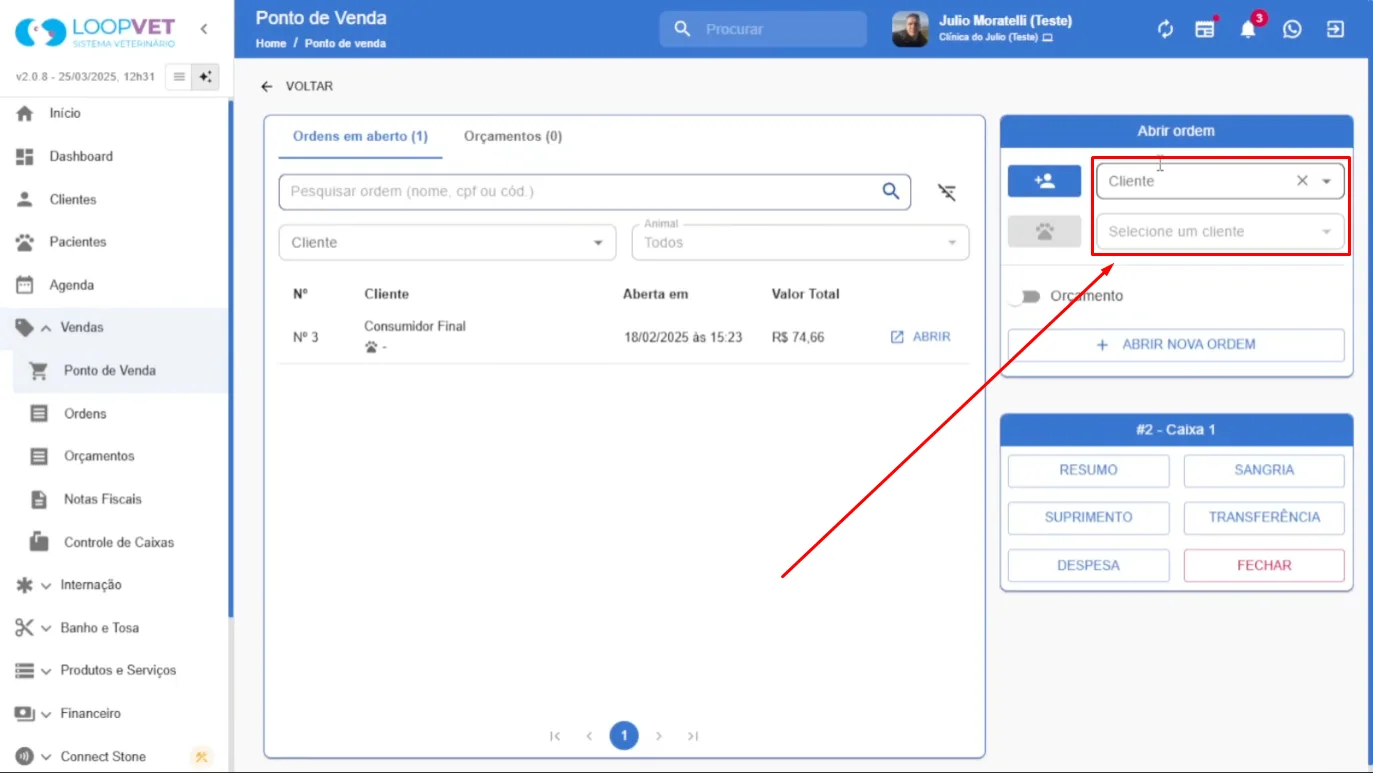The height and width of the screenshot is (773, 1373).
Task: Click the ABRIR NOVA ORDEM button
Action: pos(1176,345)
